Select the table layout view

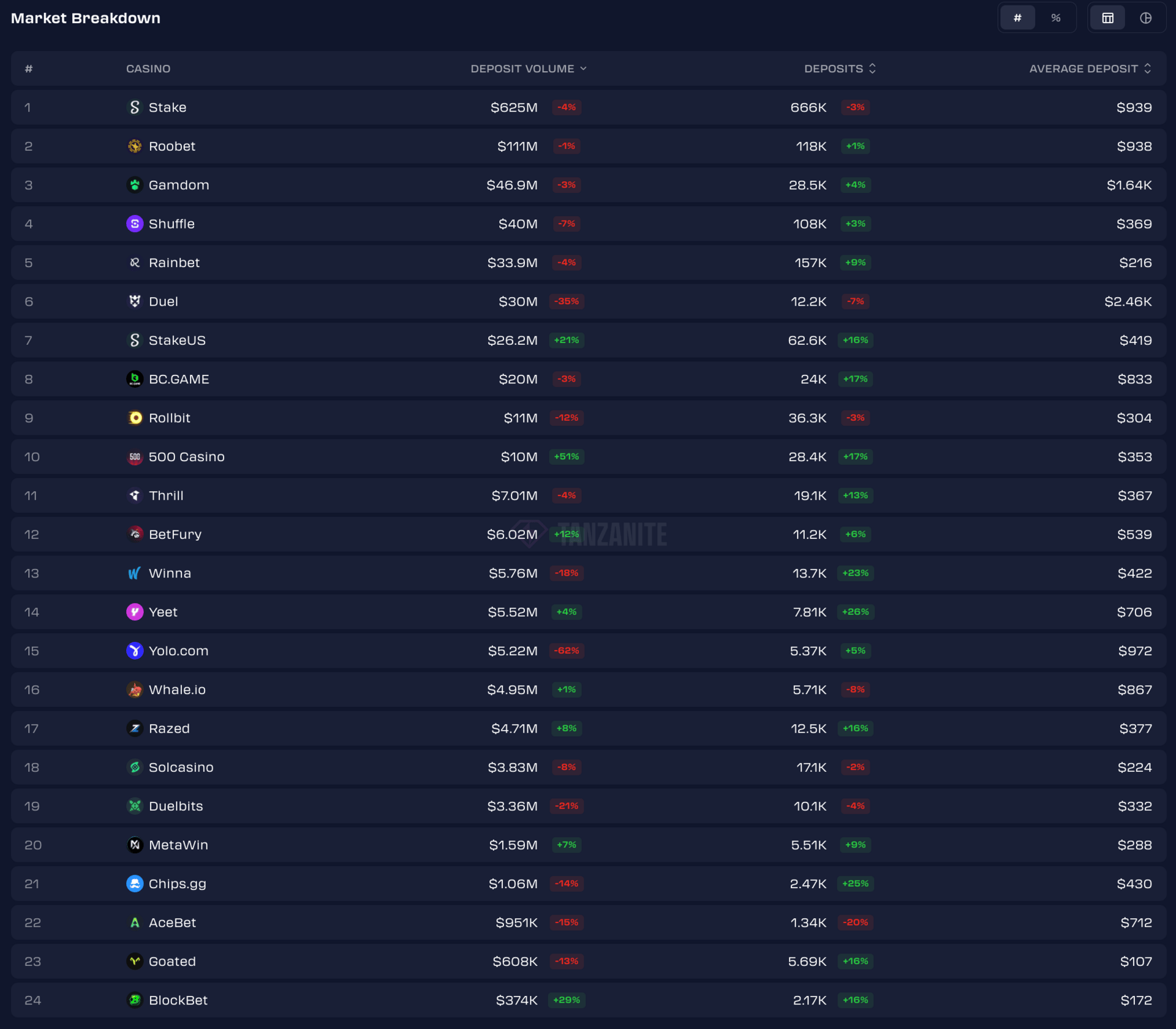tap(1107, 18)
